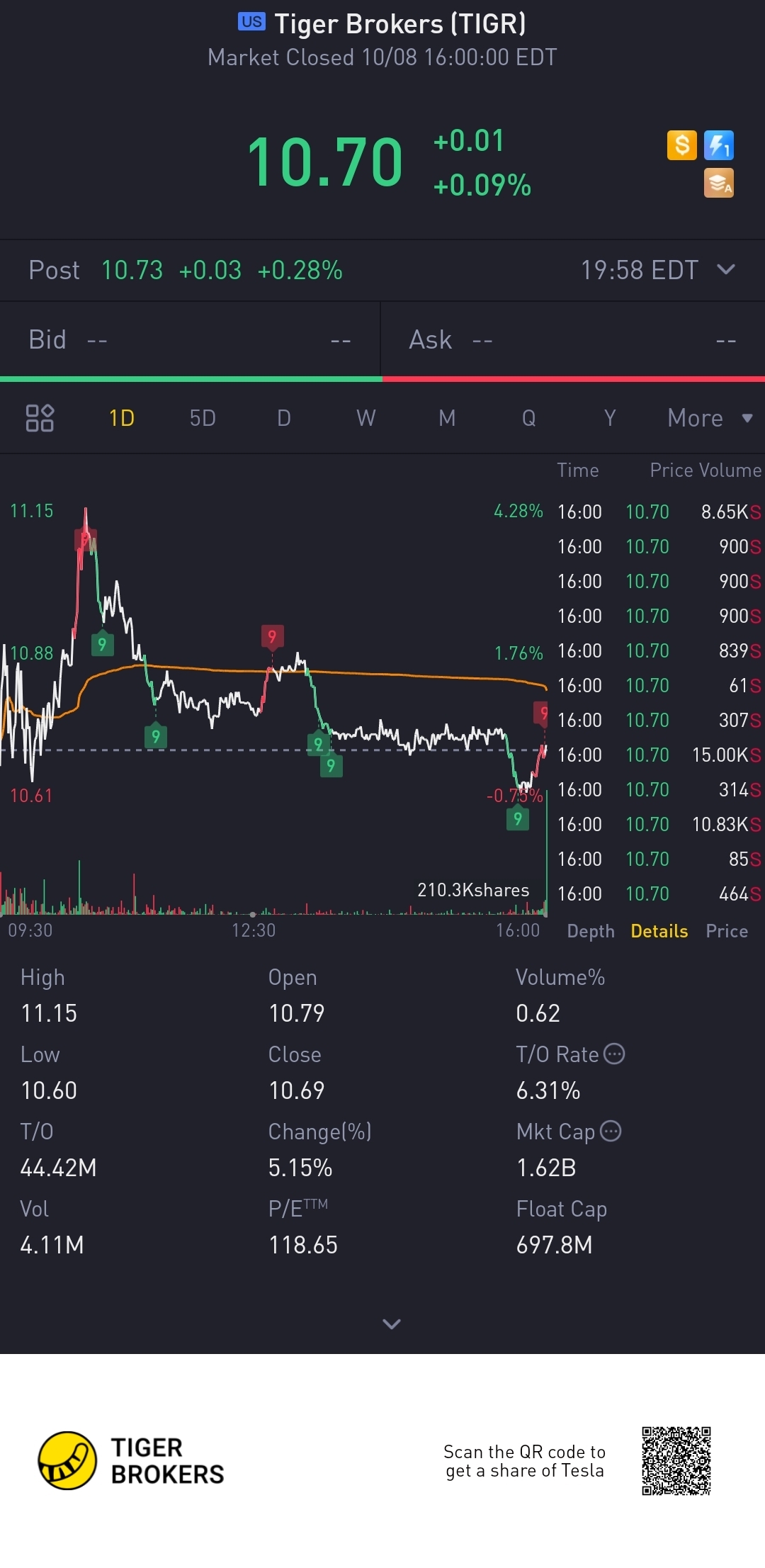Tap the scan QR code Tesla text

525,1461
